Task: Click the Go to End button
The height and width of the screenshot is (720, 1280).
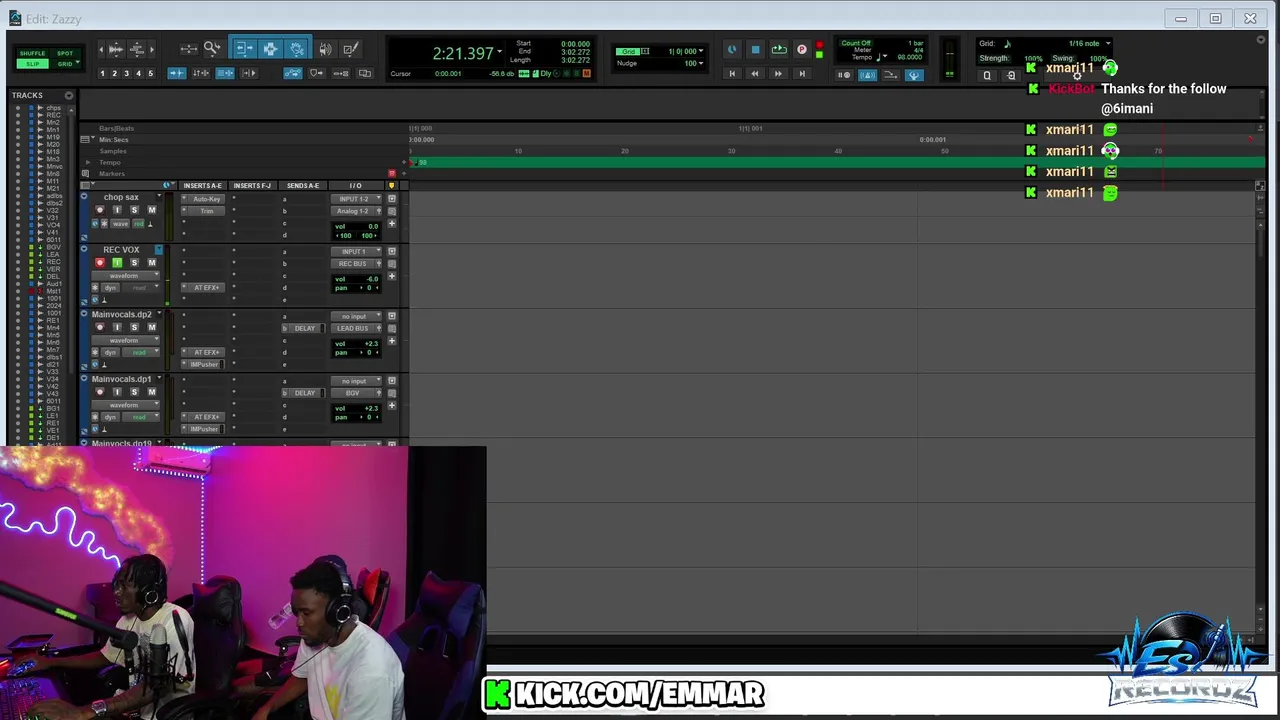Action: (802, 73)
